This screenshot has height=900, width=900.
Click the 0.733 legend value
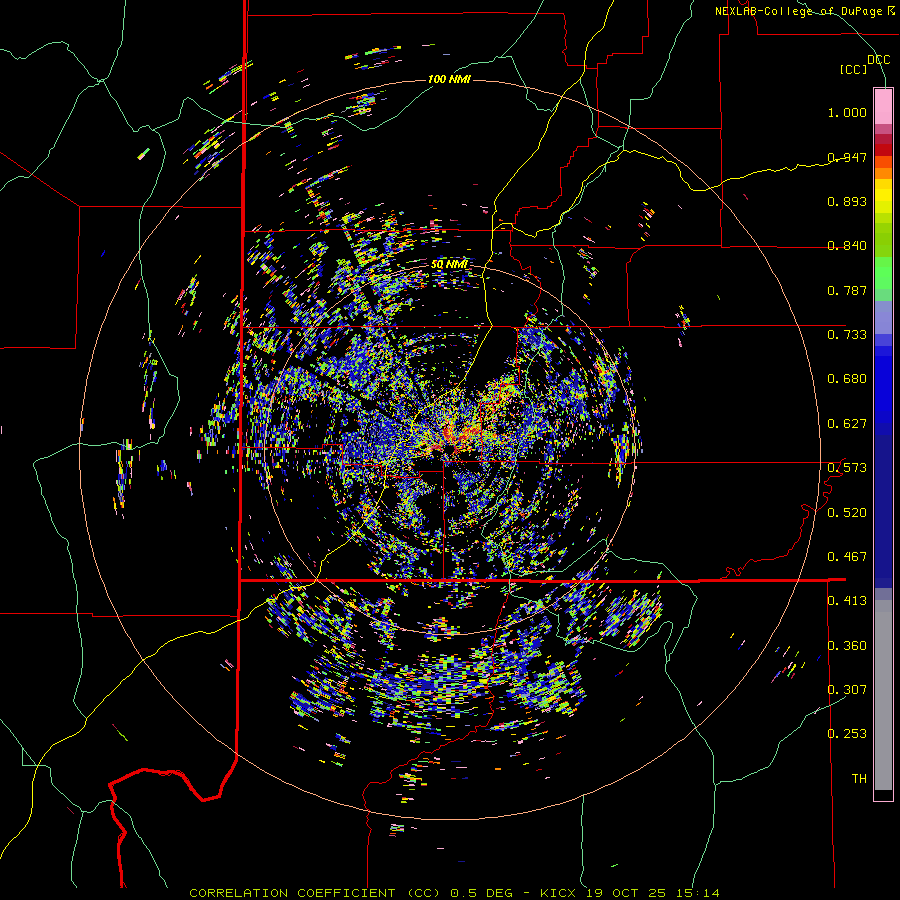(x=847, y=335)
